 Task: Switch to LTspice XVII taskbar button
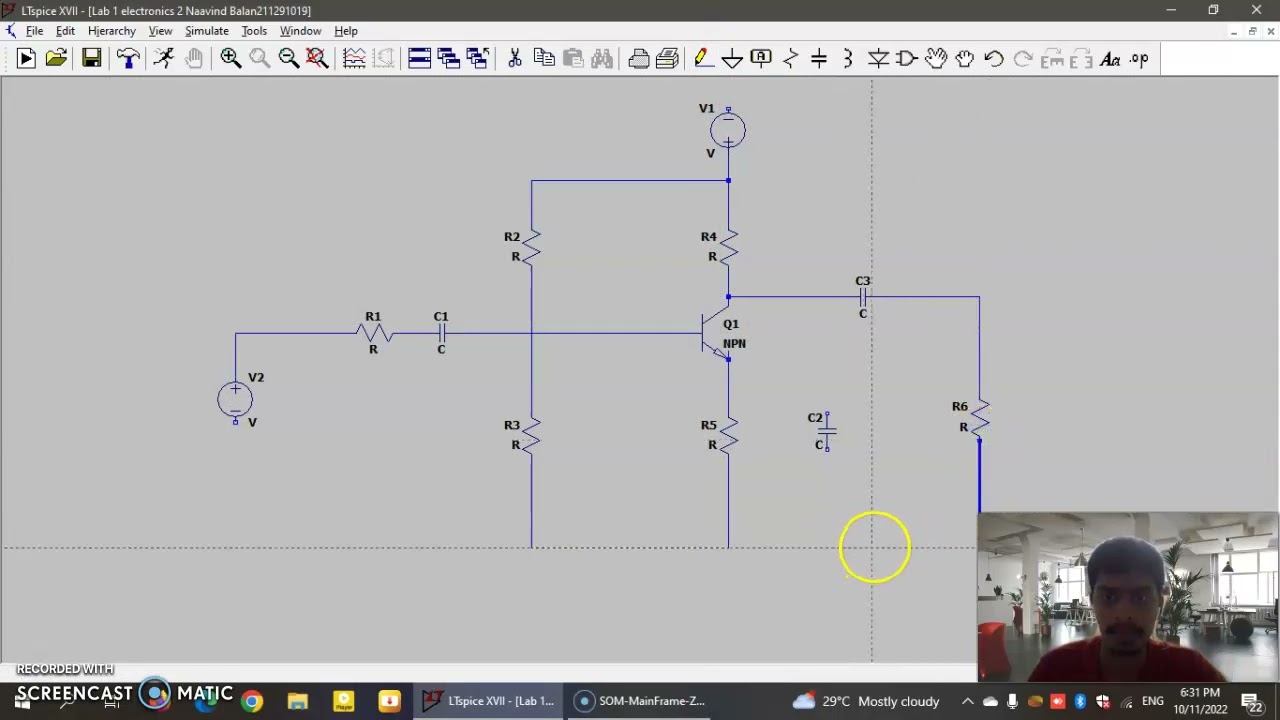click(488, 701)
